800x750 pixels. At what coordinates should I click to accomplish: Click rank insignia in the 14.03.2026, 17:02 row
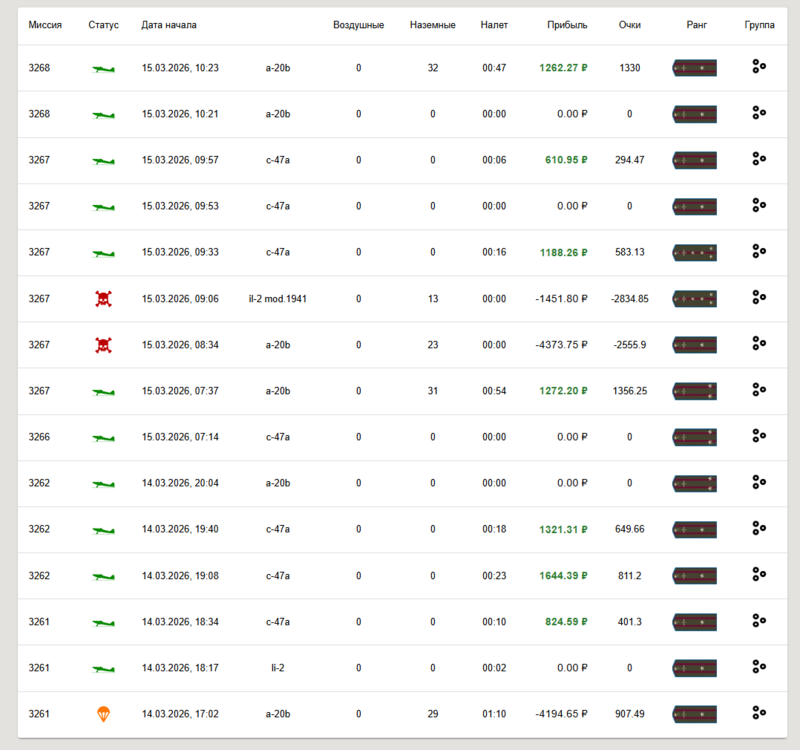tap(694, 714)
